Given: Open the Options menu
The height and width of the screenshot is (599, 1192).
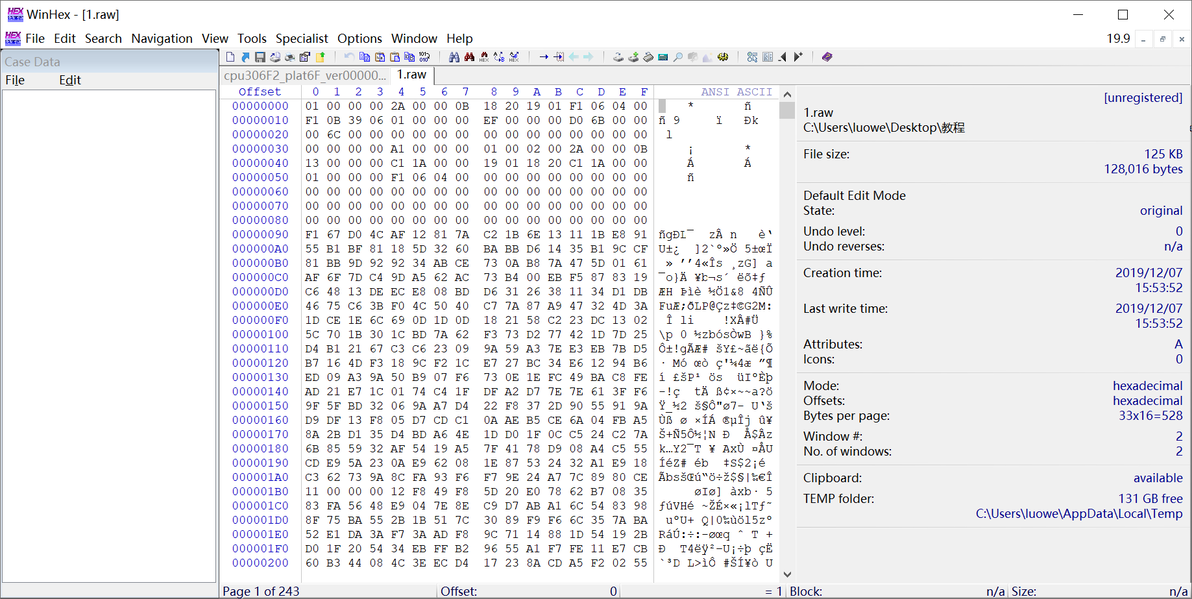Looking at the screenshot, I should 360,38.
